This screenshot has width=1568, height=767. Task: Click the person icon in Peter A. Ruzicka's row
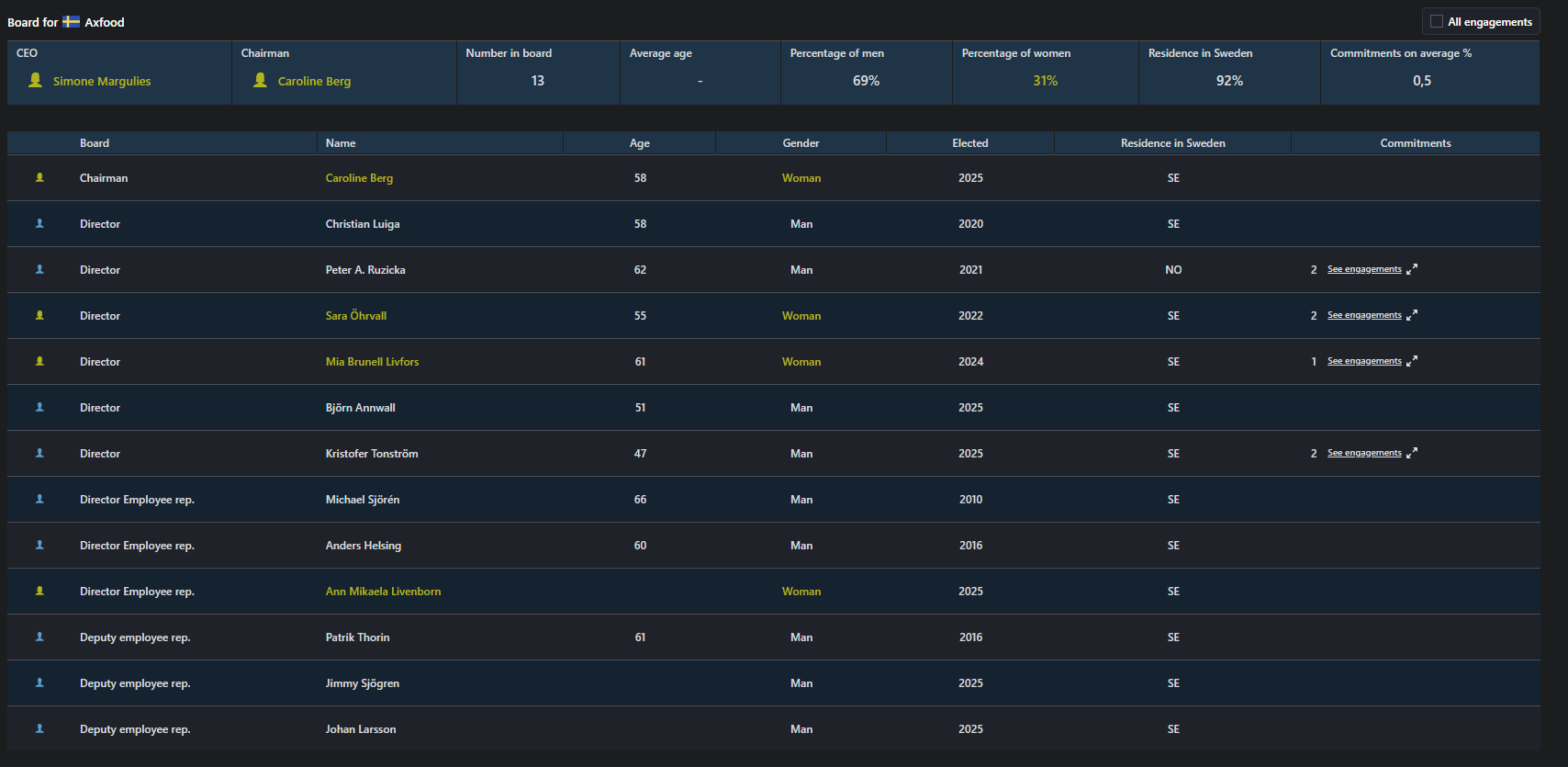coord(39,269)
